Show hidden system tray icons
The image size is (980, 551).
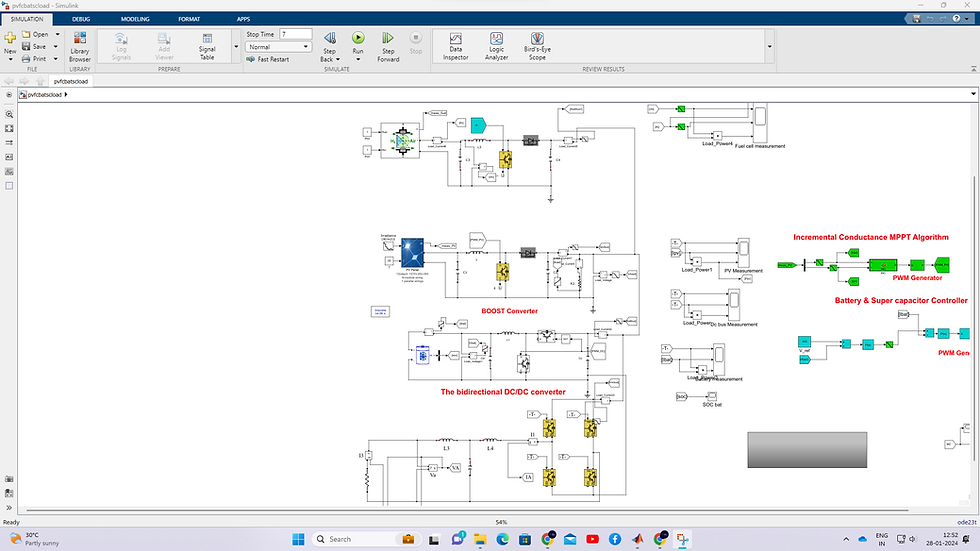click(846, 539)
